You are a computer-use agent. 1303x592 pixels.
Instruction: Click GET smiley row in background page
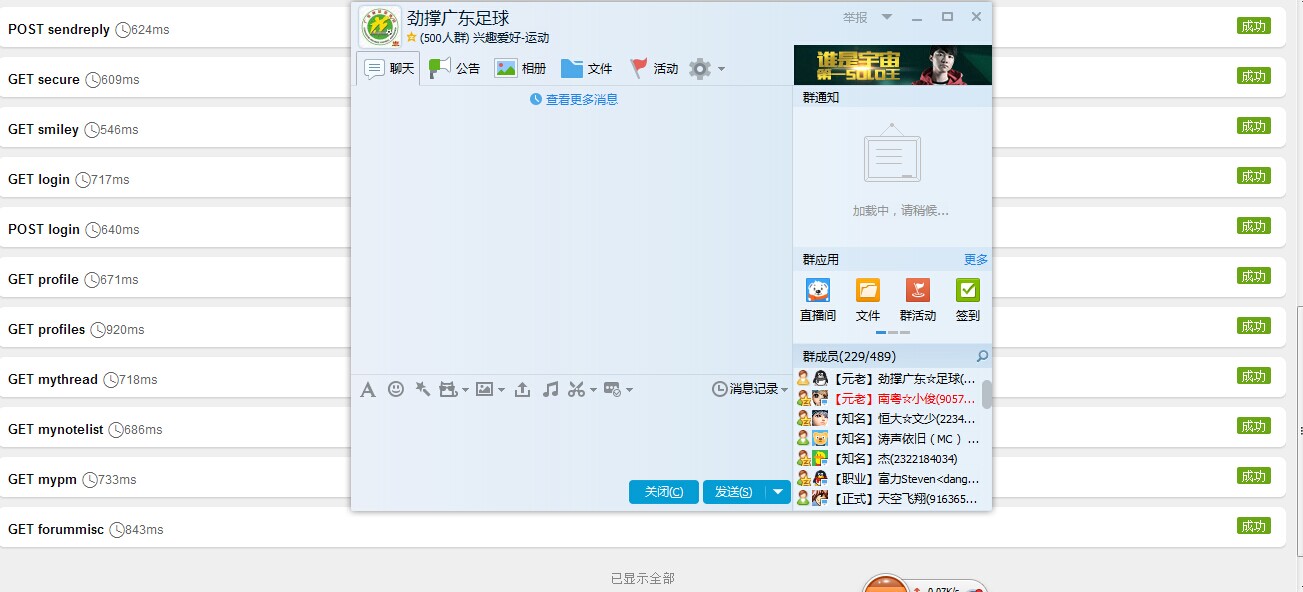[x=642, y=129]
